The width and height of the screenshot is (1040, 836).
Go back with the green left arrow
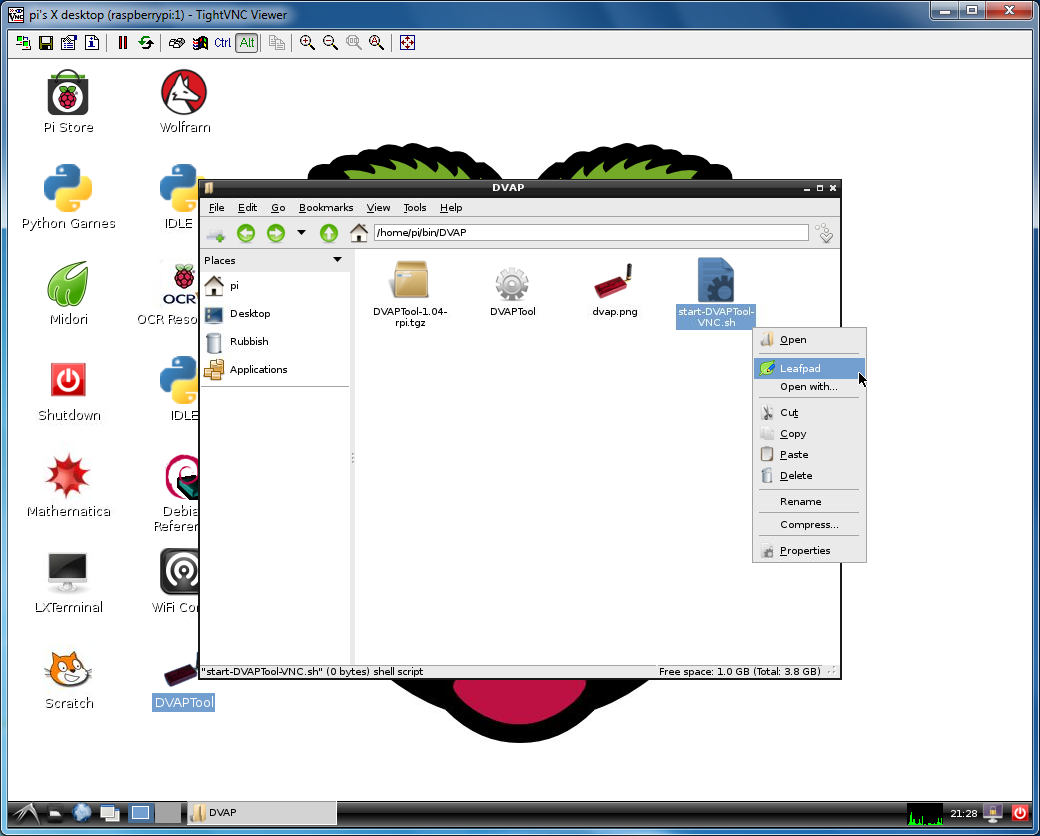(x=246, y=233)
